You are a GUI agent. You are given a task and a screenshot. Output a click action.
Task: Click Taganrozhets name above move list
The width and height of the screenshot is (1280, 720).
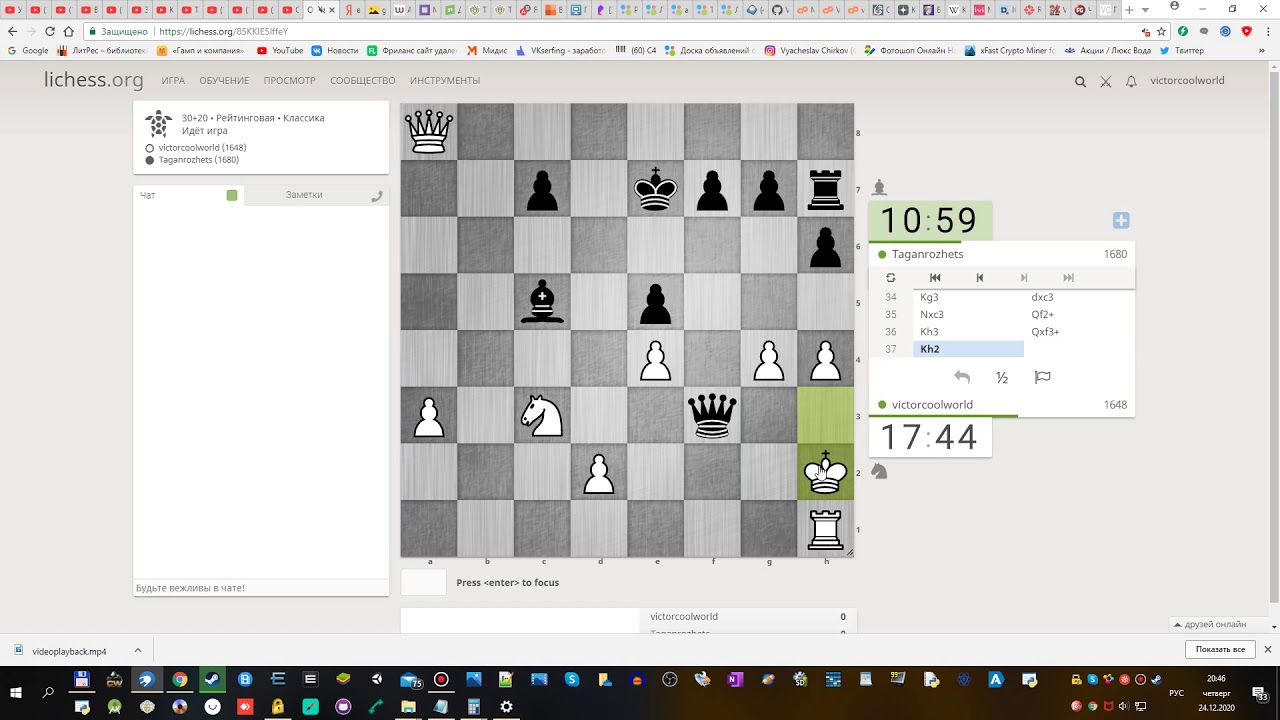[927, 254]
